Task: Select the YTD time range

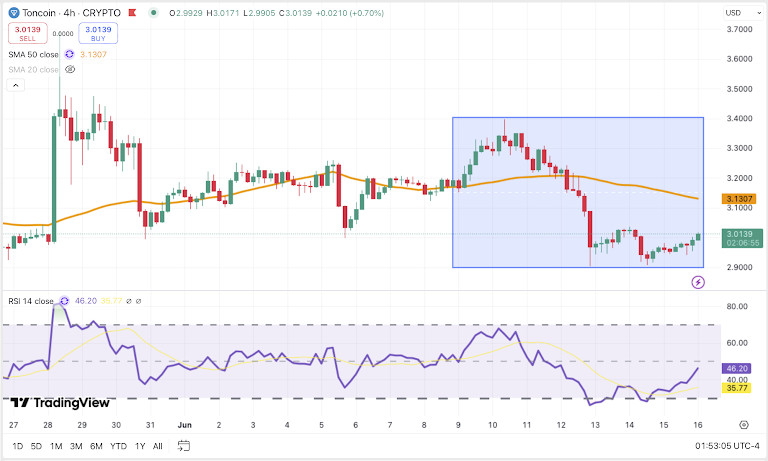Action: pyautogui.click(x=117, y=446)
